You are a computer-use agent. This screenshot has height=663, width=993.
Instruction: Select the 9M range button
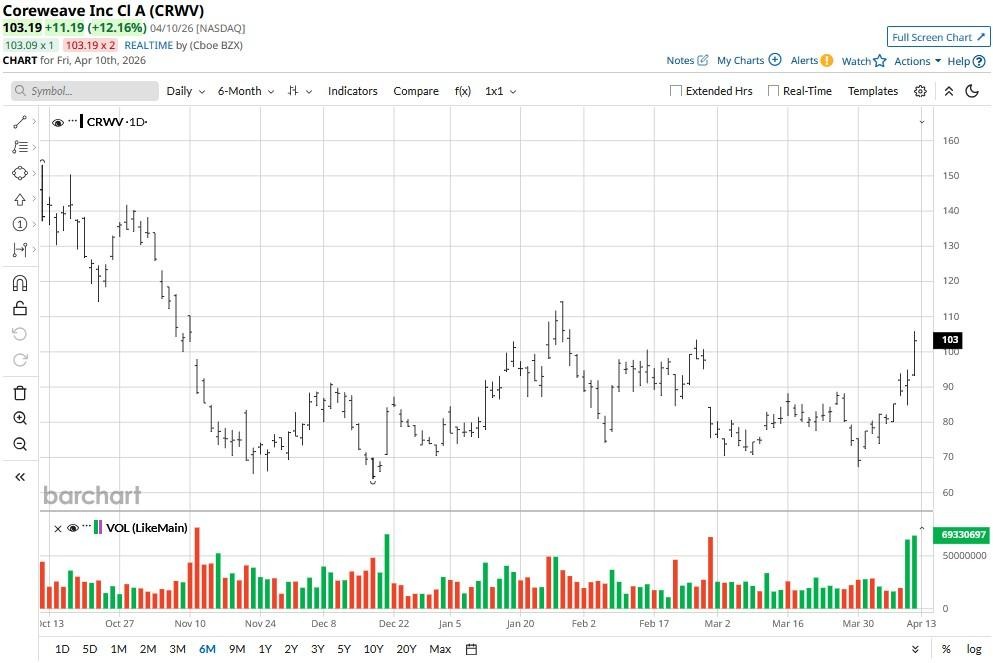[237, 649]
